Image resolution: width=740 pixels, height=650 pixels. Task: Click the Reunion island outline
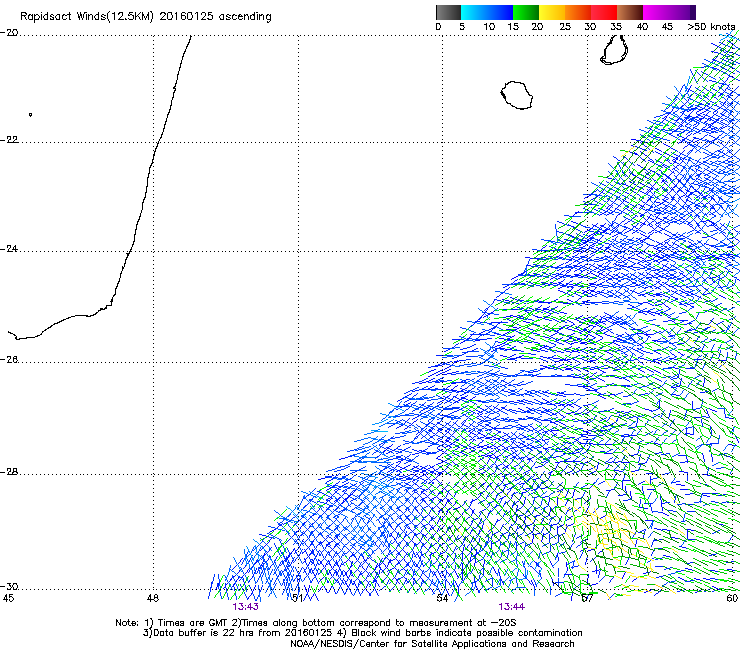tap(517, 95)
